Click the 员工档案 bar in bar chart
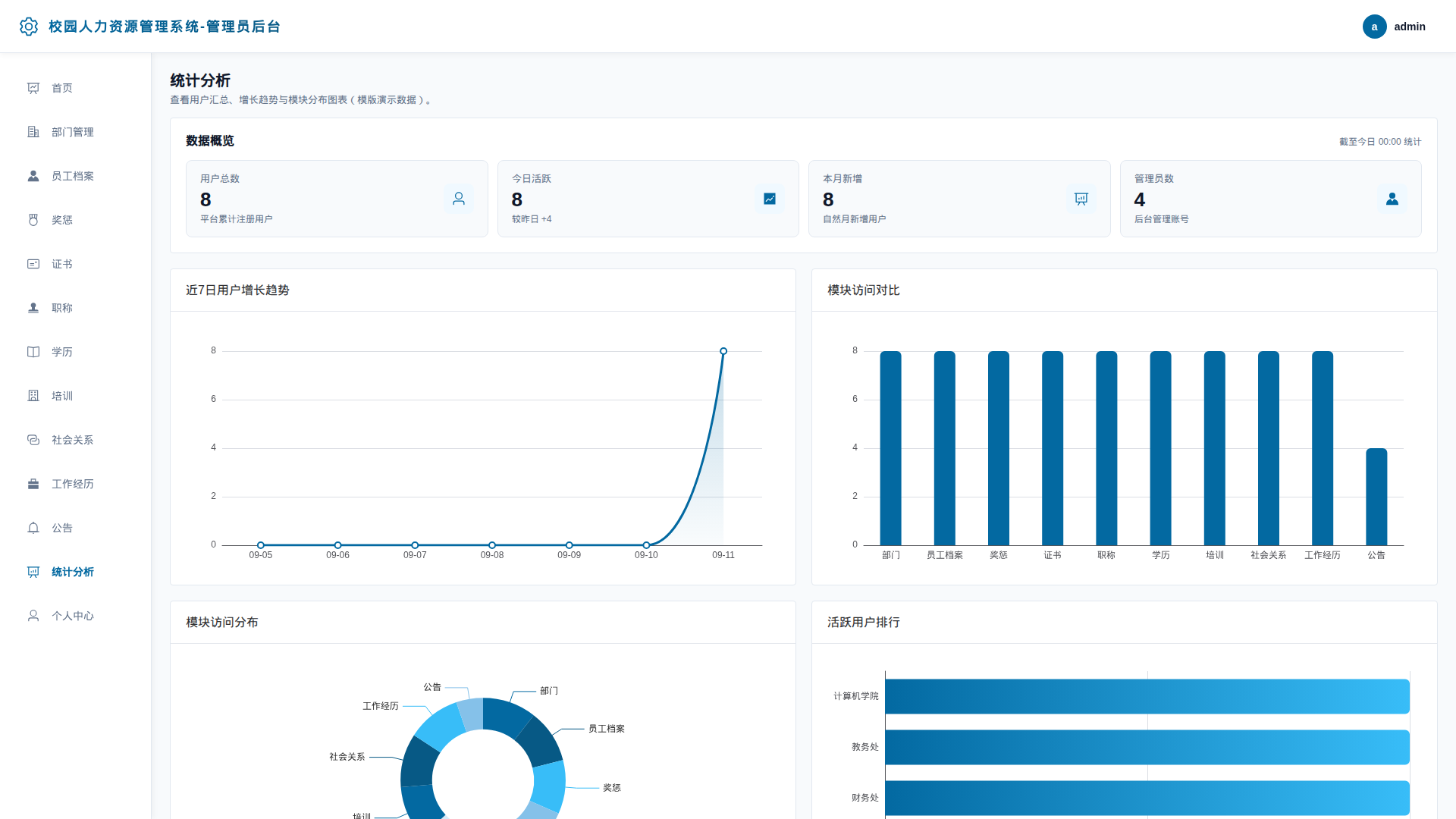Image resolution: width=1456 pixels, height=819 pixels. (945, 448)
